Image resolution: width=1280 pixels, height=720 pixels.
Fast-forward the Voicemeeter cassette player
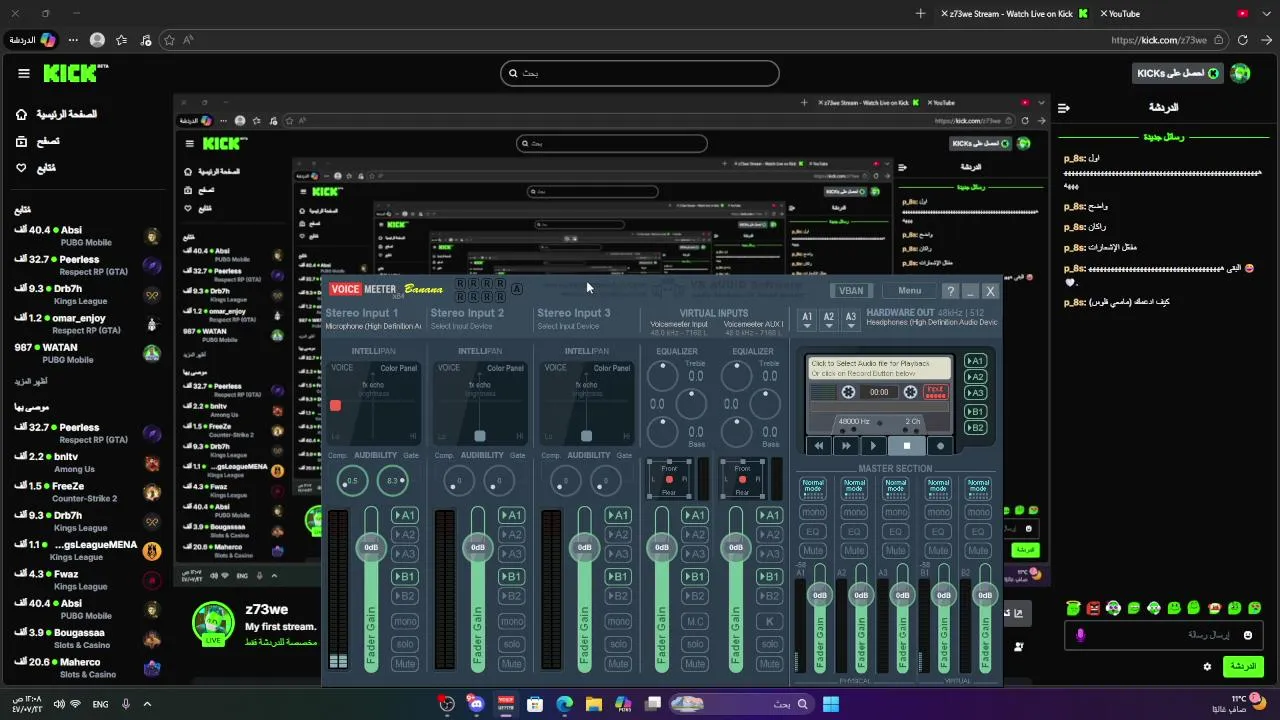pos(846,446)
